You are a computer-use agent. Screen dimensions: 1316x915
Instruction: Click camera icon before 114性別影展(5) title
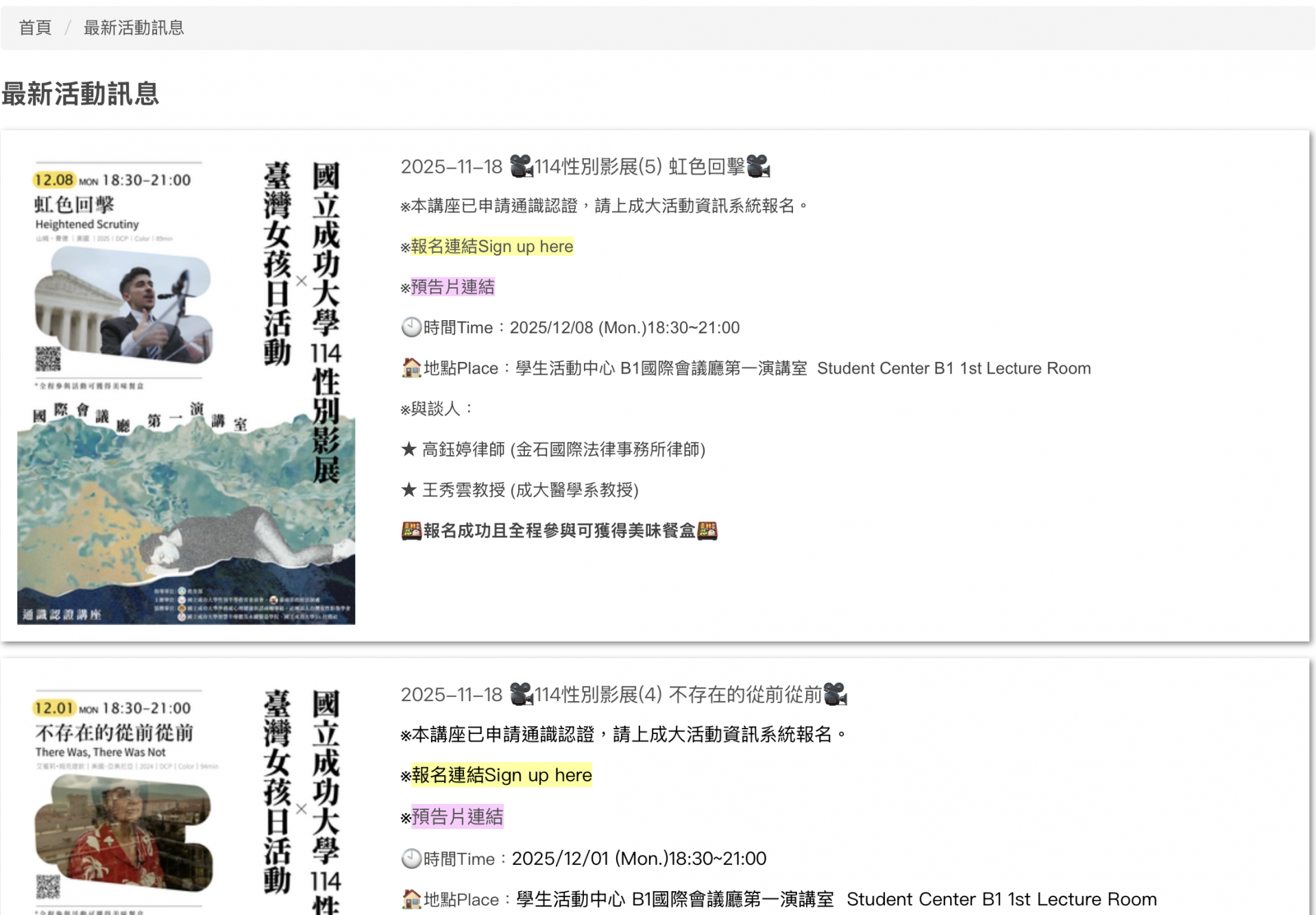pyautogui.click(x=521, y=167)
